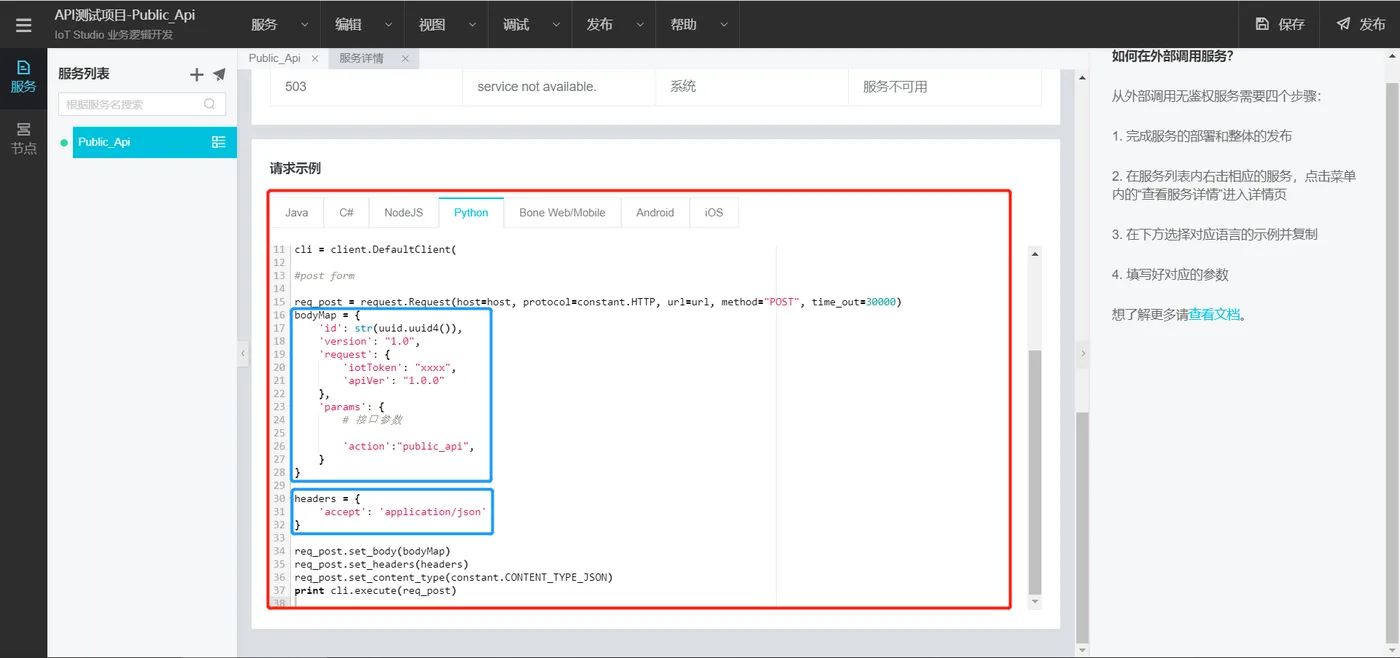Select the 服务 sidebar icon
Screen dimensions: 1400x658
click(23, 76)
